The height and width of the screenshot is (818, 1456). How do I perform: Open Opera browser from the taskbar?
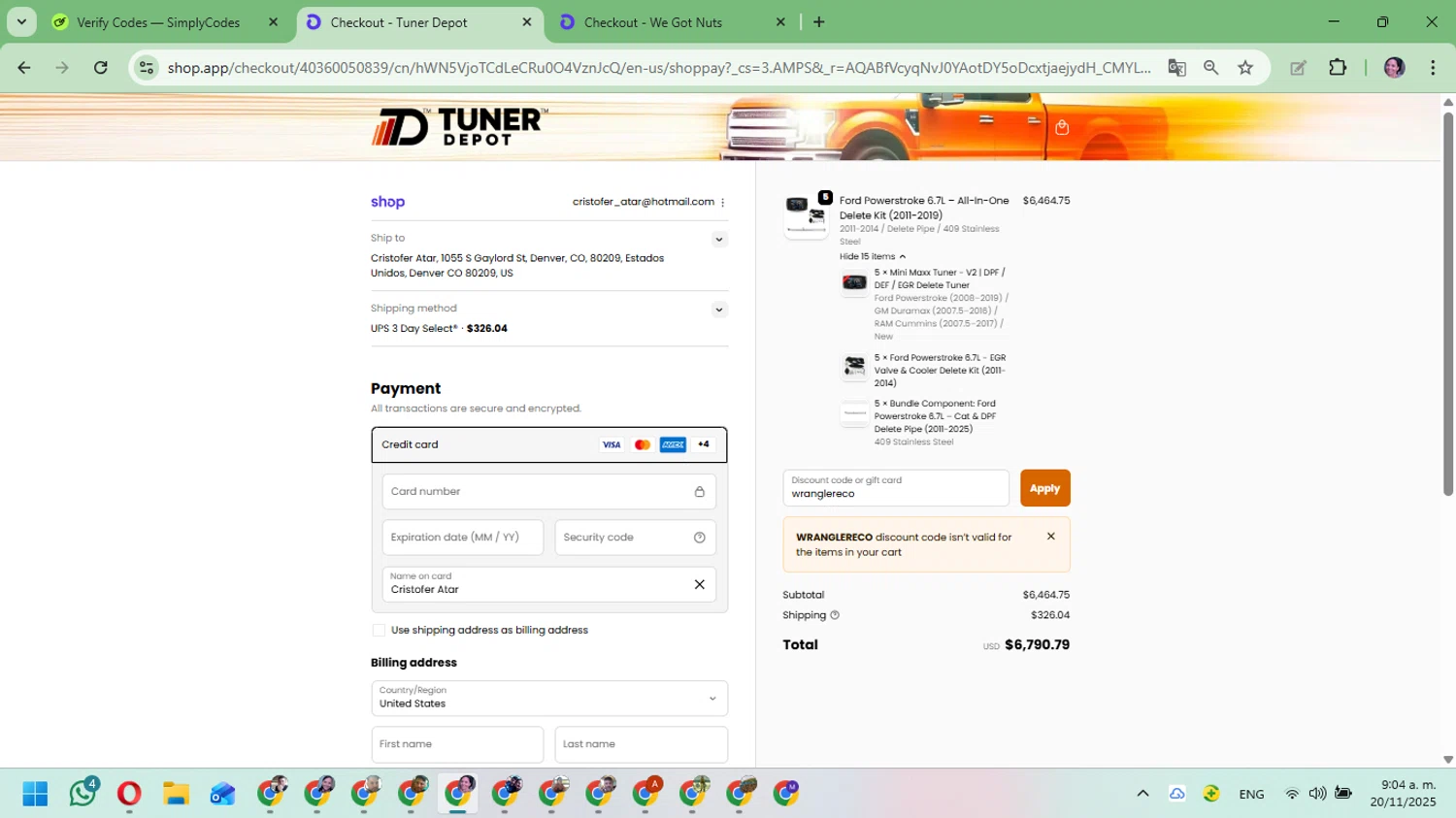pyautogui.click(x=129, y=794)
